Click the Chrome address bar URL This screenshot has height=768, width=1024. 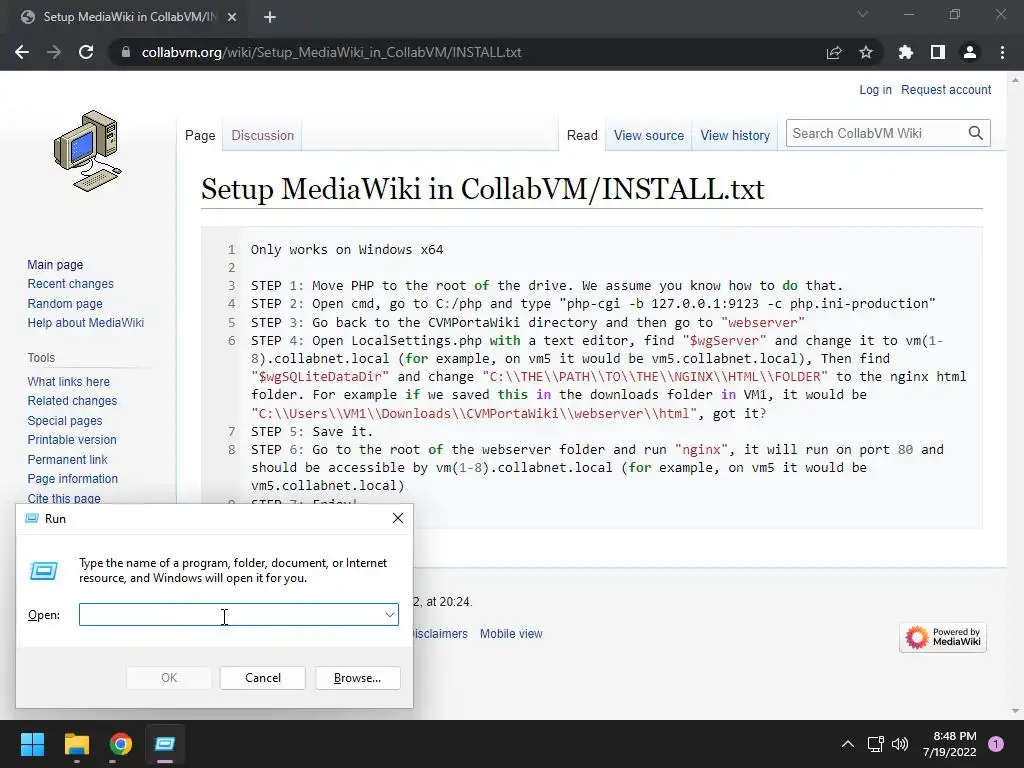coord(331,52)
